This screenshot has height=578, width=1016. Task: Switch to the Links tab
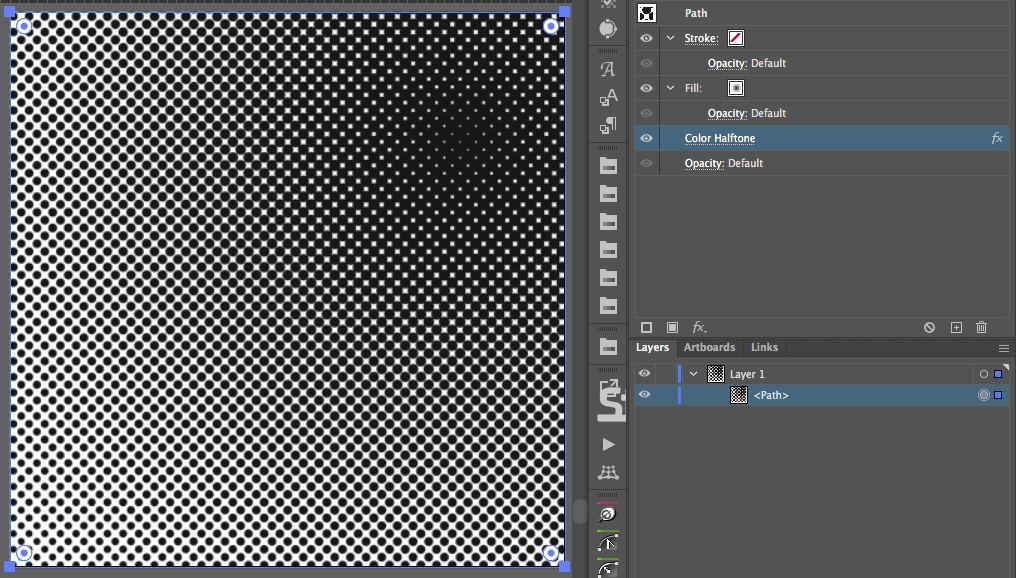pos(764,347)
